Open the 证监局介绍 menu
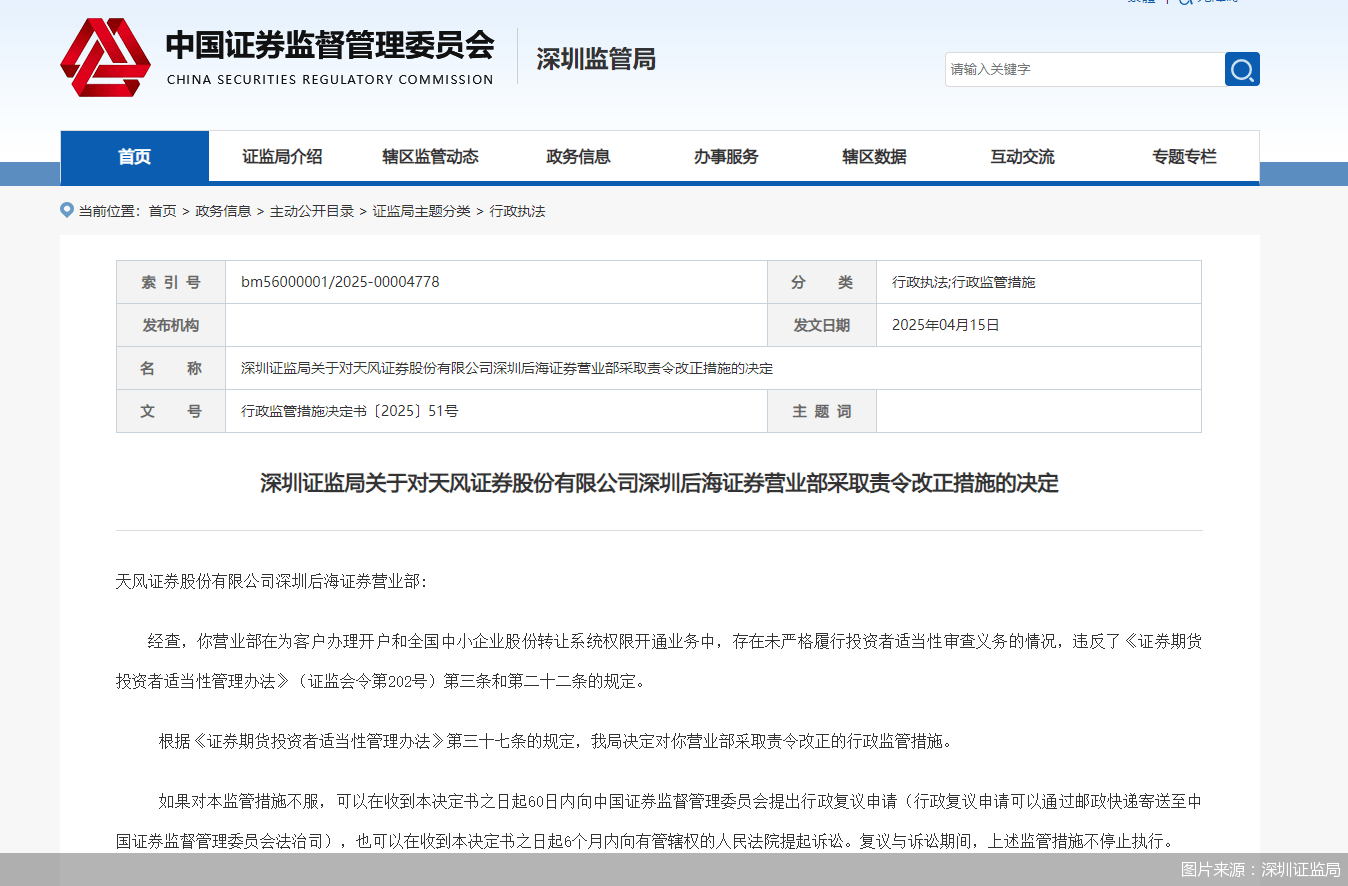The height and width of the screenshot is (886, 1348). 282,157
